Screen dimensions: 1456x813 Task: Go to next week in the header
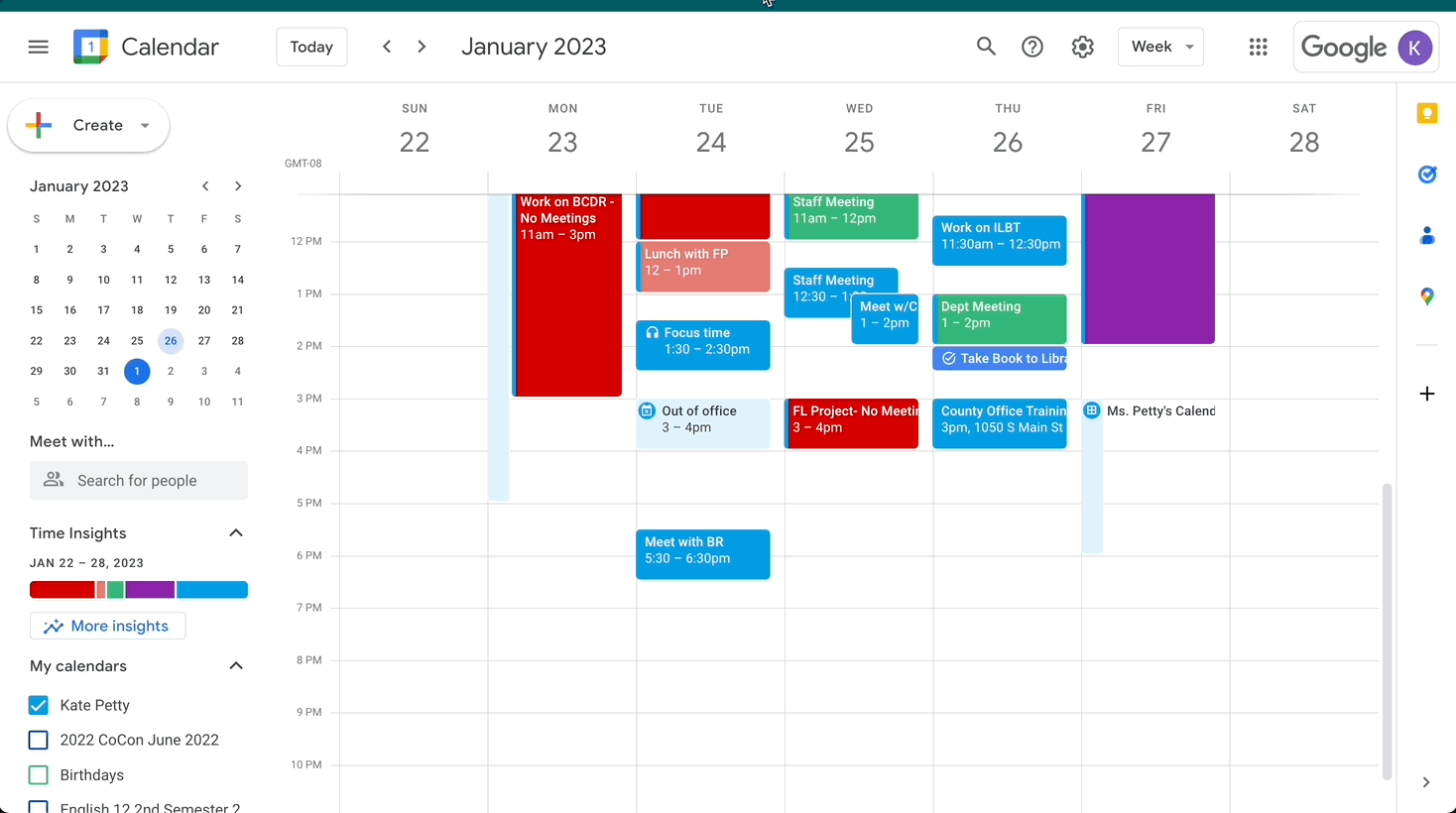click(422, 47)
